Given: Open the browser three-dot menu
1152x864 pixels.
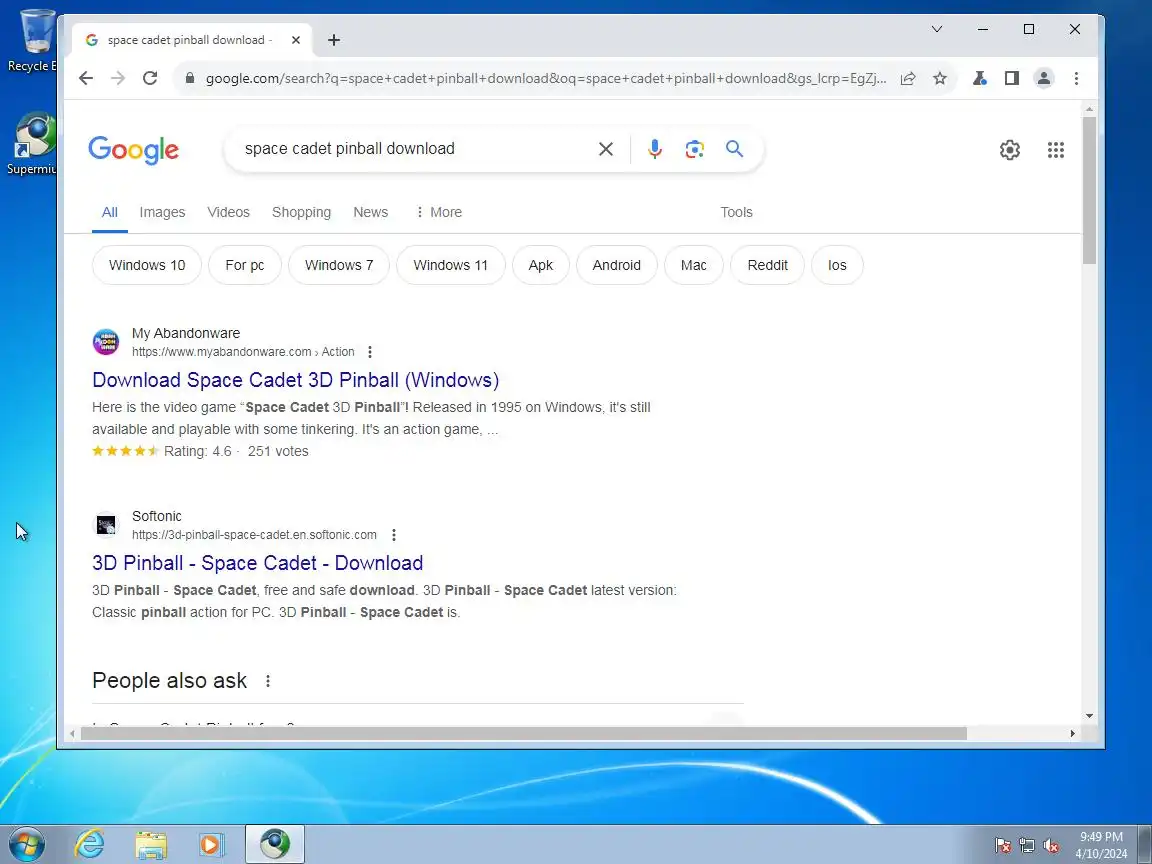Looking at the screenshot, I should 1076,78.
